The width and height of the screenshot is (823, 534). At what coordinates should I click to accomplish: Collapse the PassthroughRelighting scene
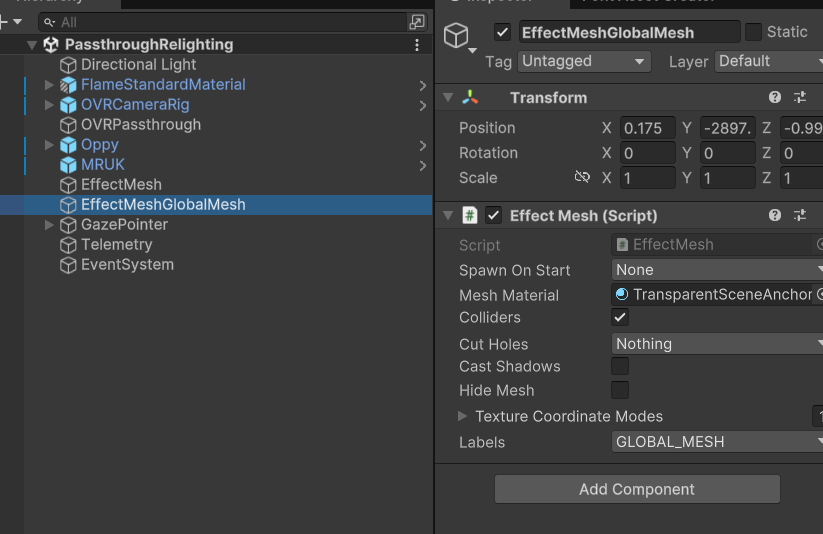coord(32,45)
